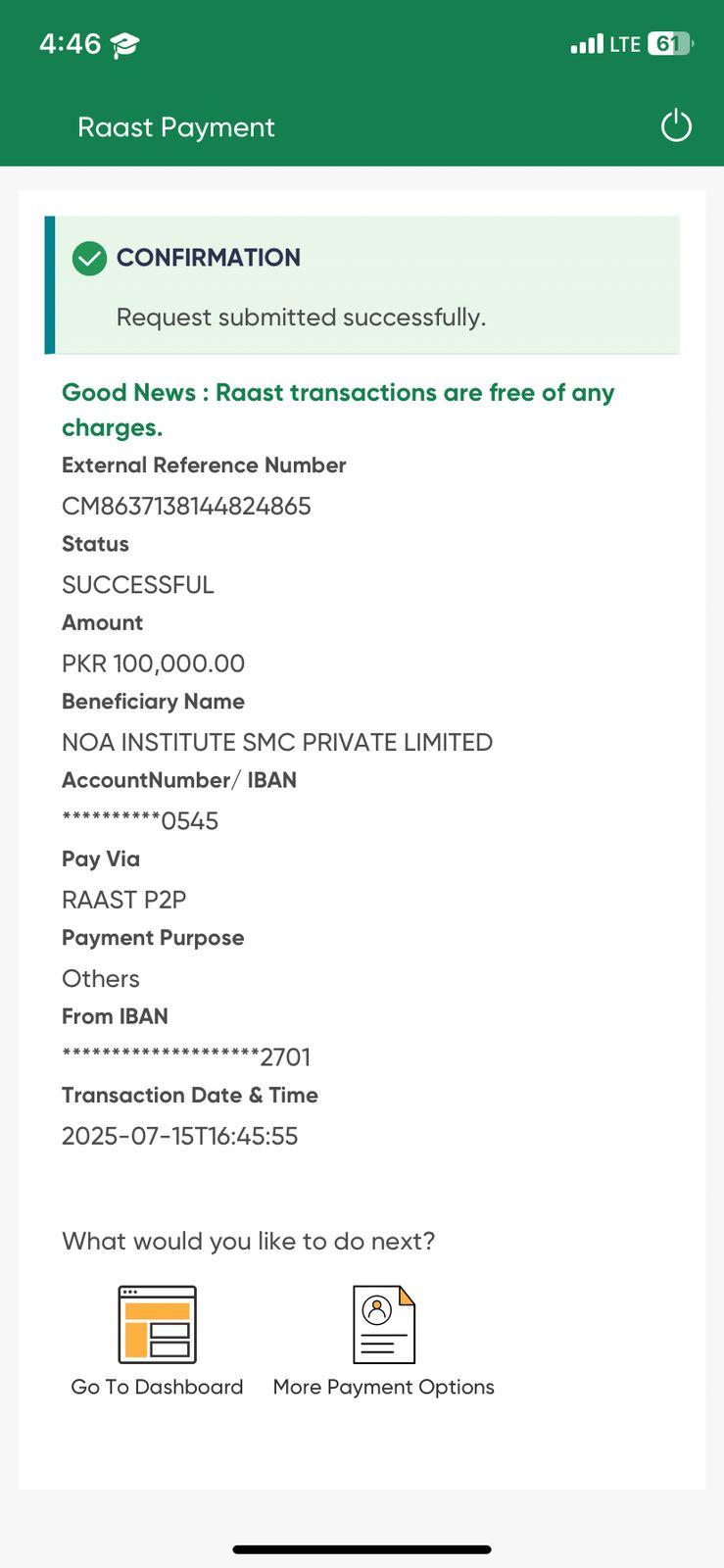Tap the battery level indicator
This screenshot has width=724, height=1568.
click(x=670, y=44)
